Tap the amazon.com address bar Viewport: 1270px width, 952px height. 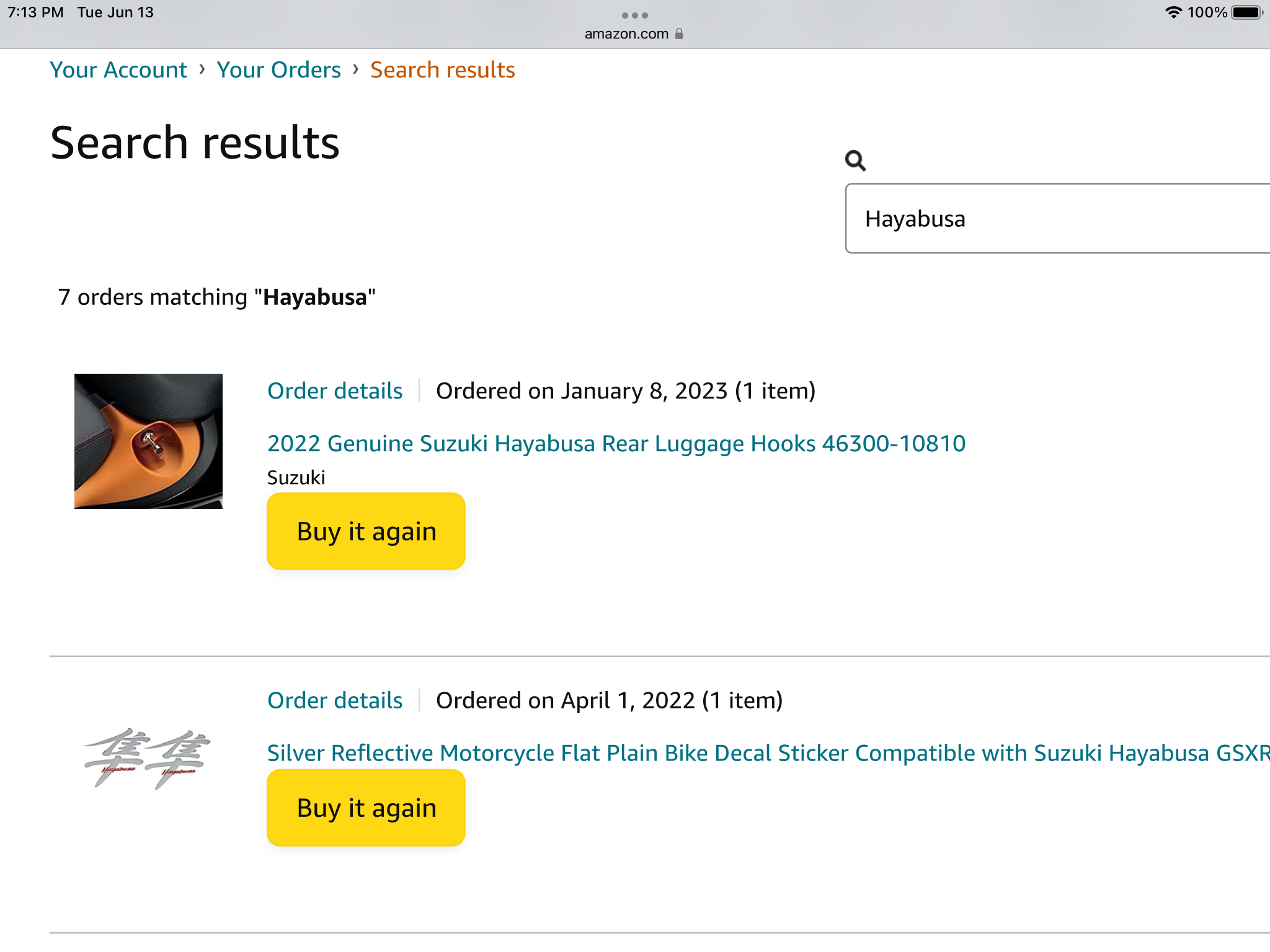[x=626, y=34]
